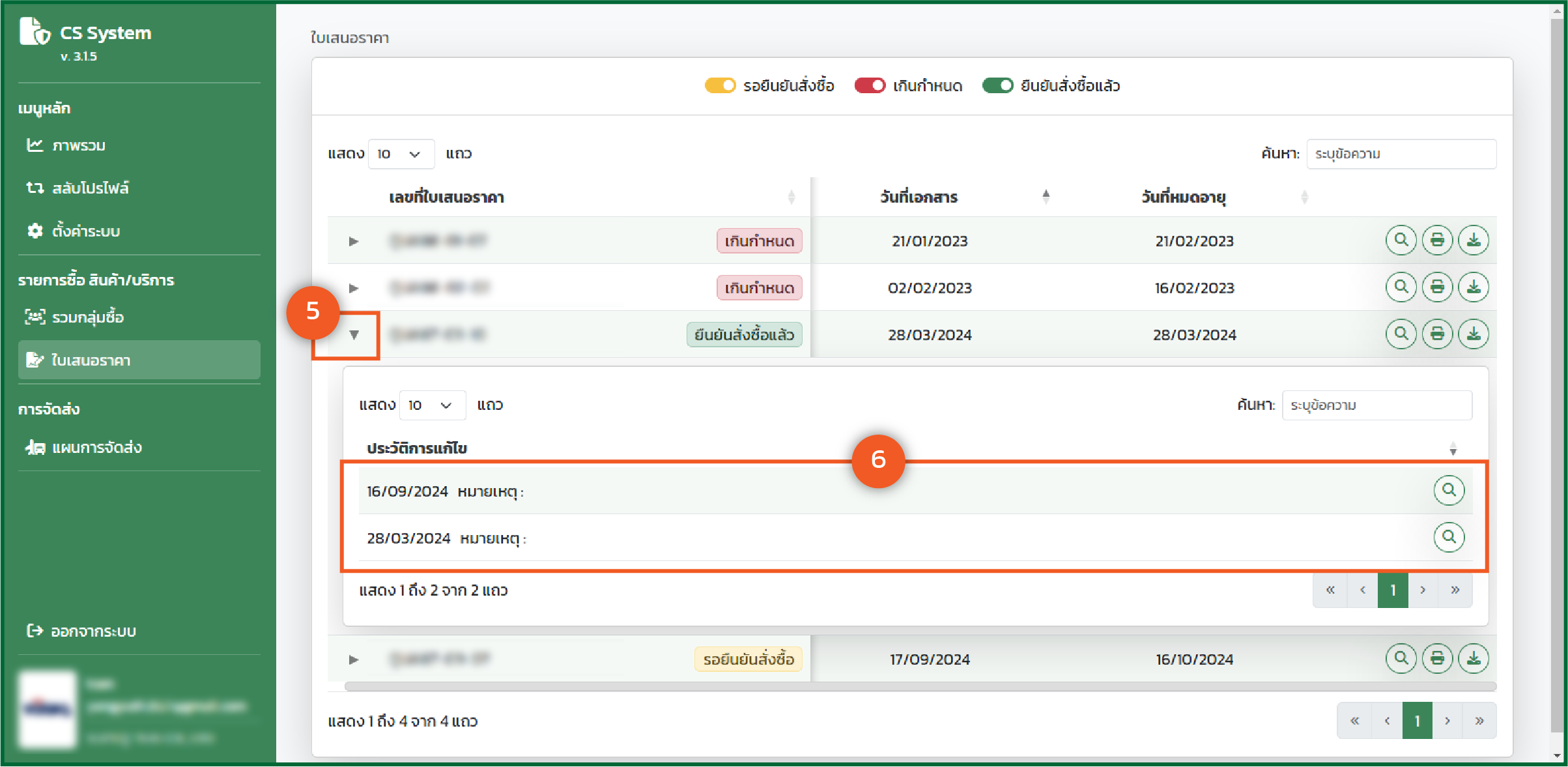Toggle the green 'ยืนยันสั่งซื้อแล้ว' filter switch

997,85
